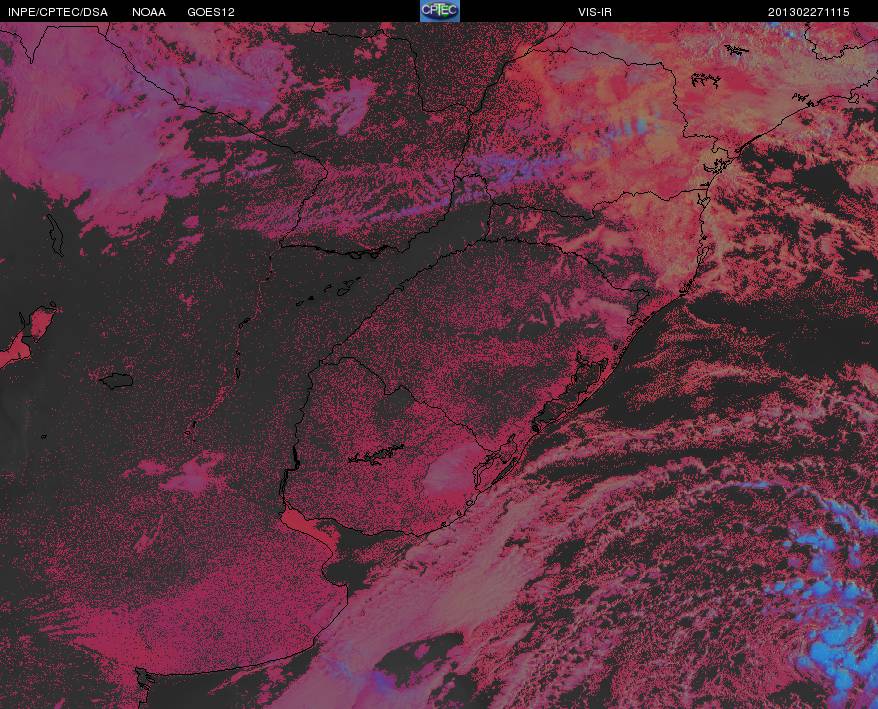The height and width of the screenshot is (709, 878).
Task: Click the CPTEC logo in the header
Action: [440, 11]
